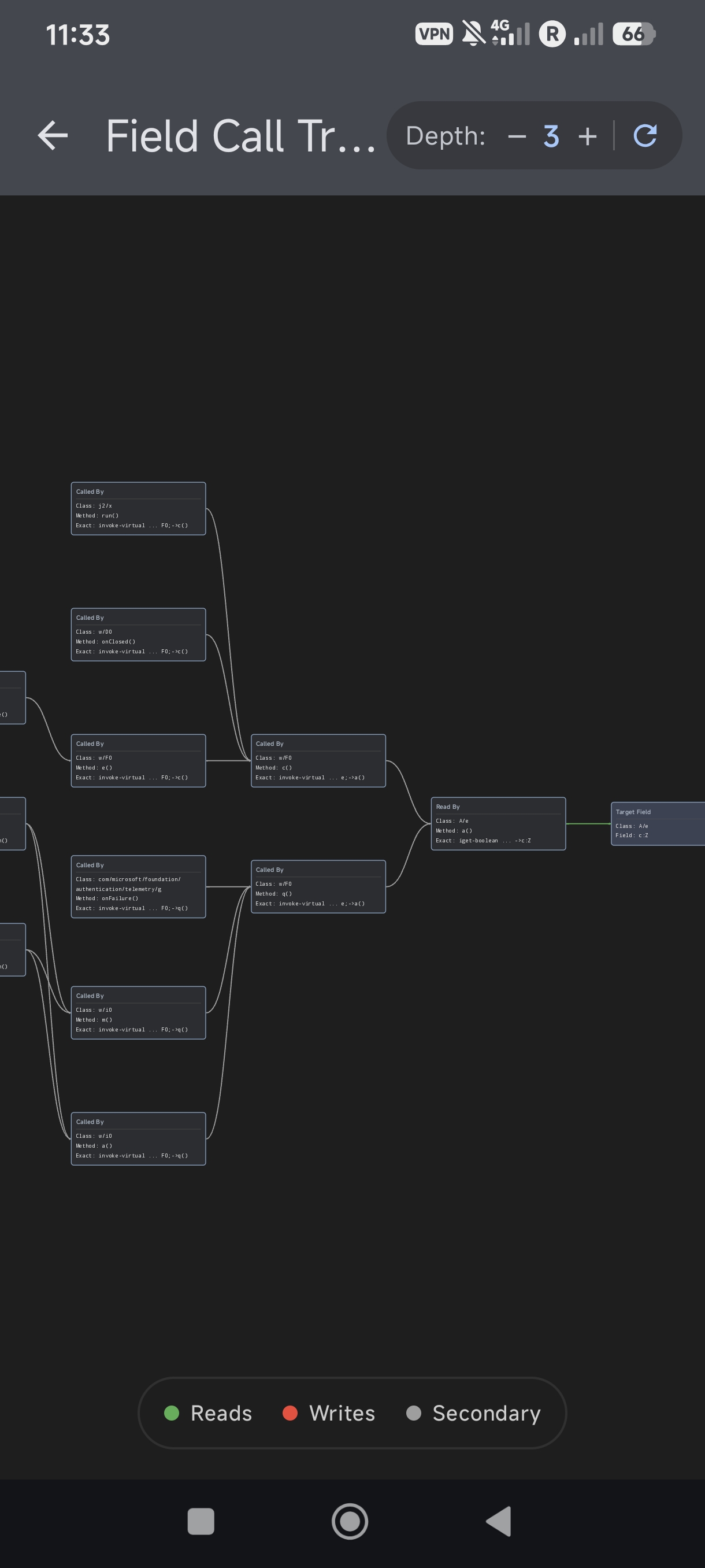Increase depth with plus button
This screenshot has width=705, height=1568.
587,136
